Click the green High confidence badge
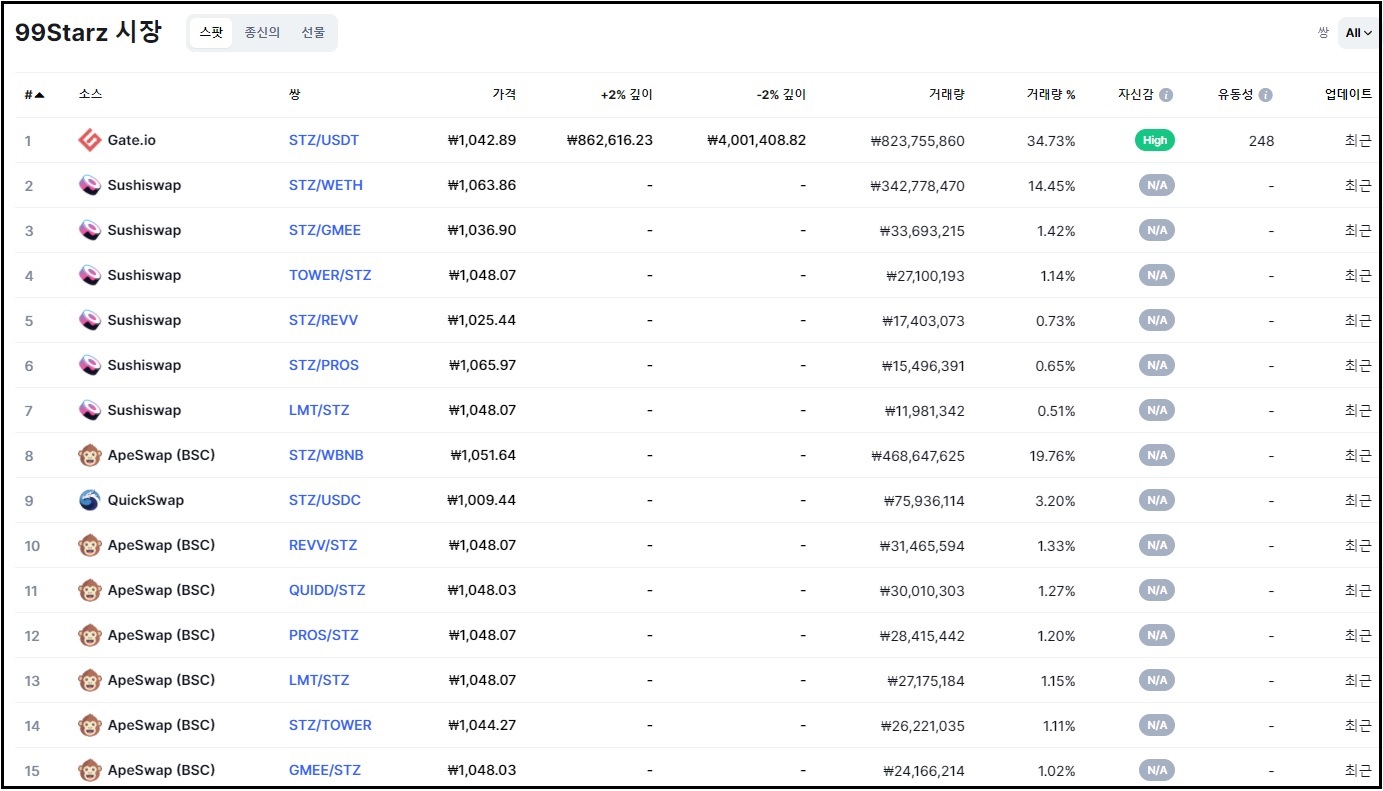The image size is (1383, 791). pos(1155,140)
